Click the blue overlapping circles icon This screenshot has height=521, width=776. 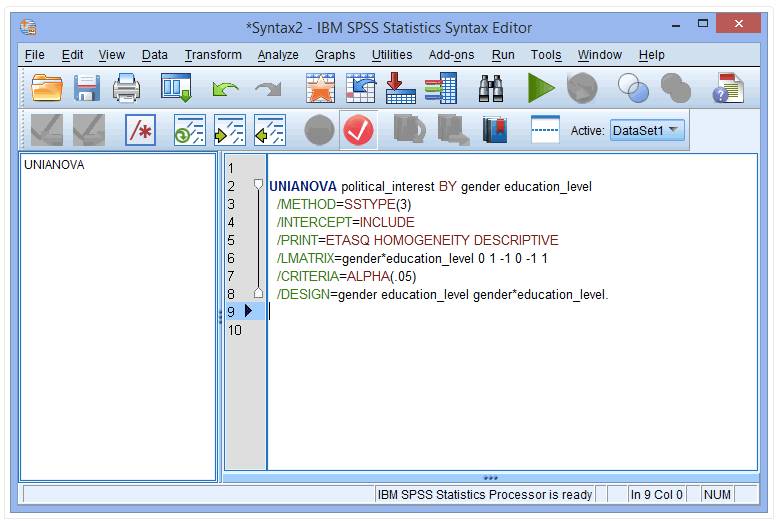tap(633, 88)
